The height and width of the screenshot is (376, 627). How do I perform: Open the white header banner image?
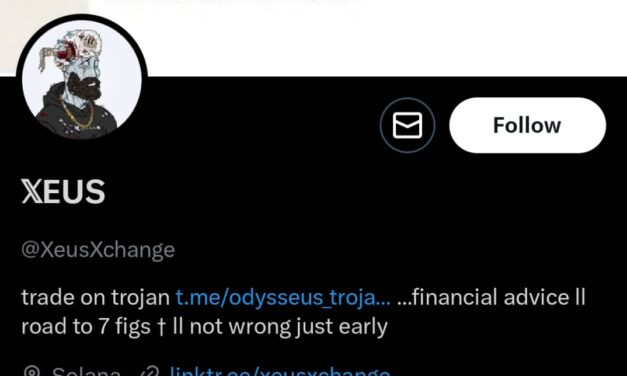coord(357,38)
